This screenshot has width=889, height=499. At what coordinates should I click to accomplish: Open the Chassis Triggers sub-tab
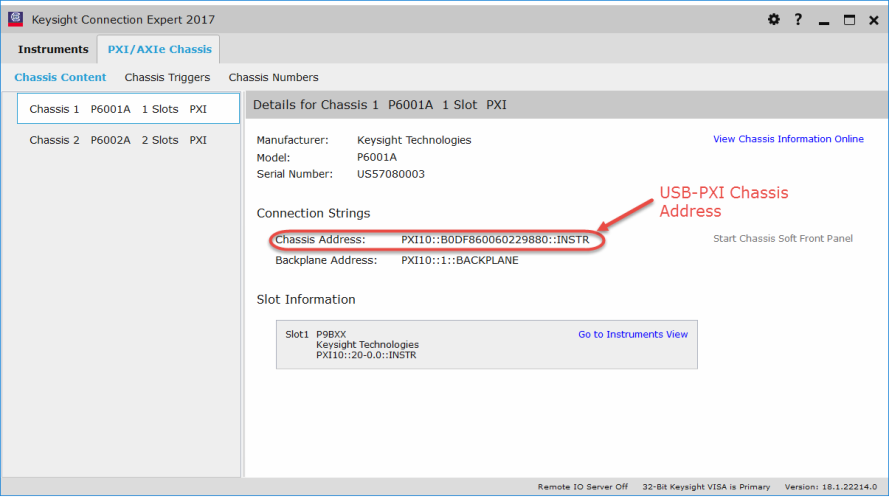point(167,77)
